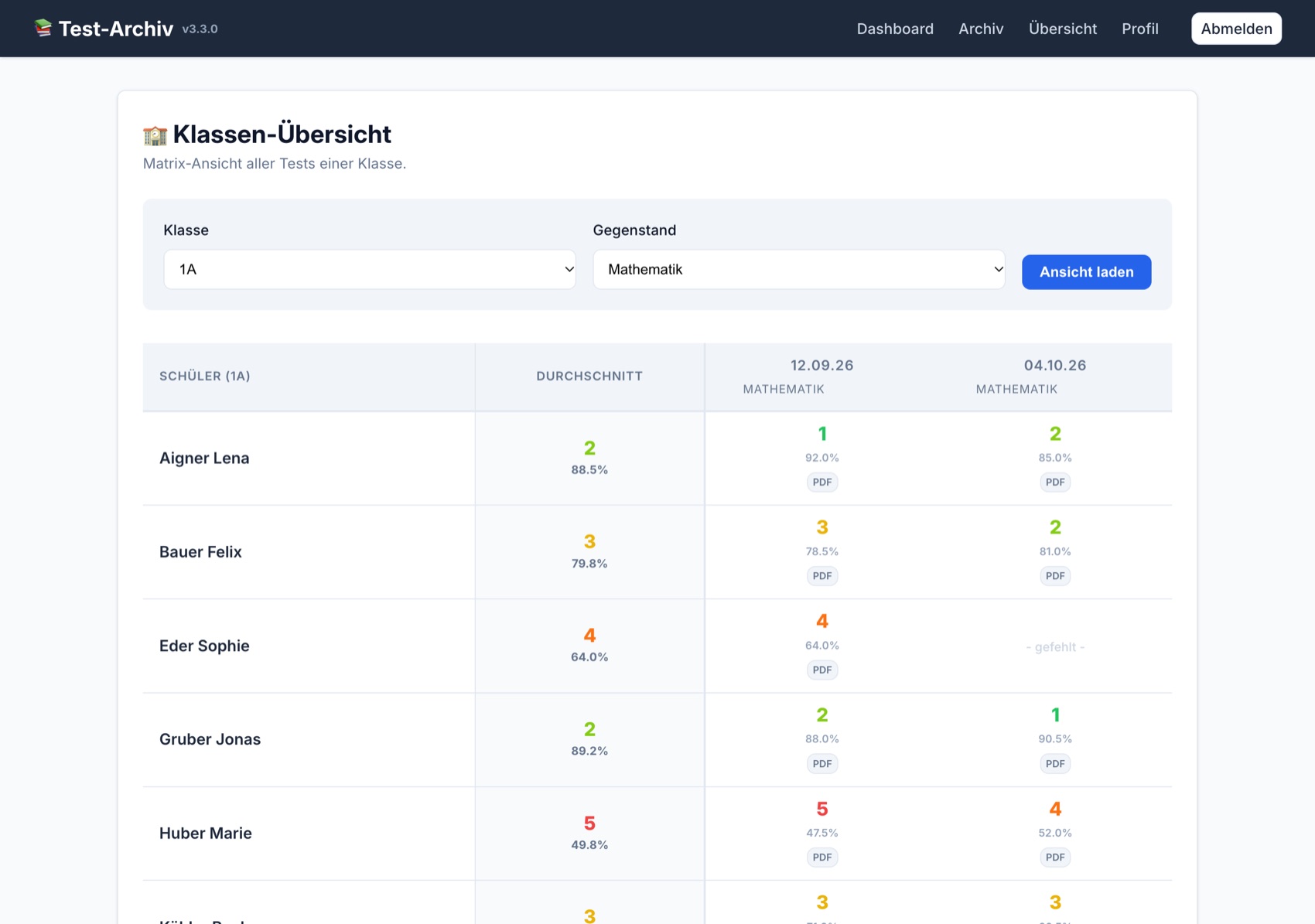Click Eder Sophie's 64.0% average
1315x924 pixels.
(589, 657)
